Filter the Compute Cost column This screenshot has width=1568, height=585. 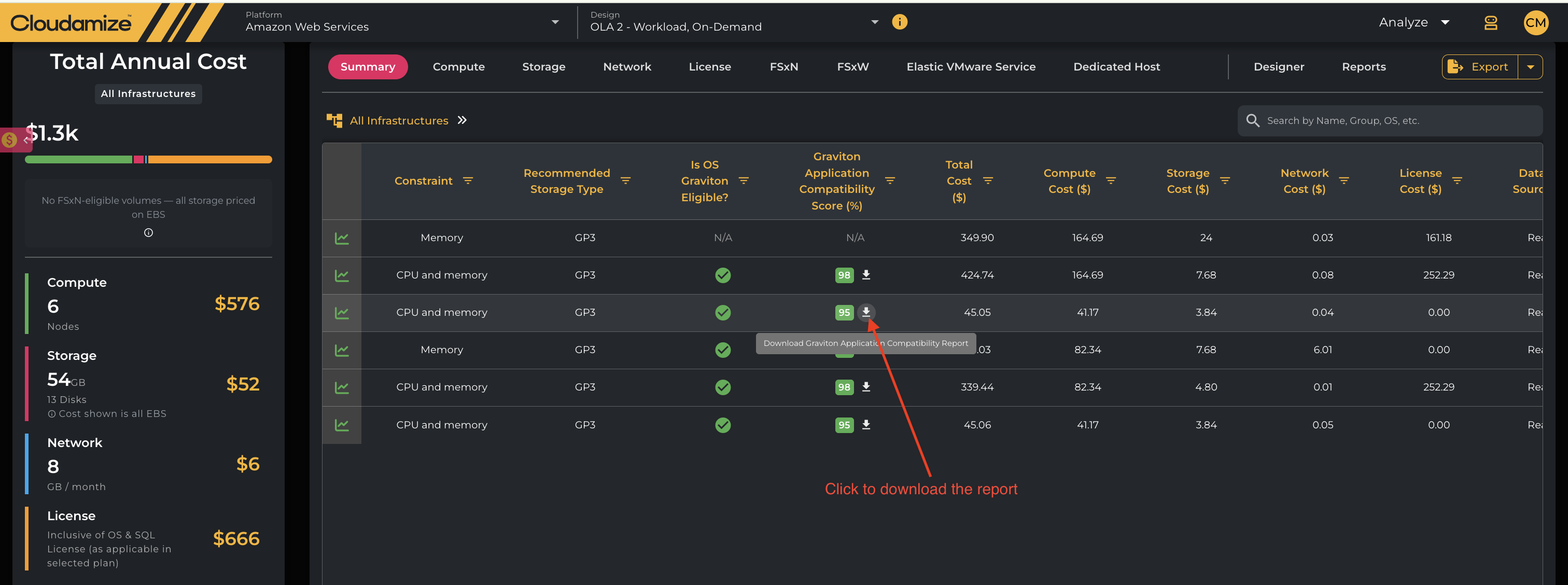click(x=1111, y=181)
